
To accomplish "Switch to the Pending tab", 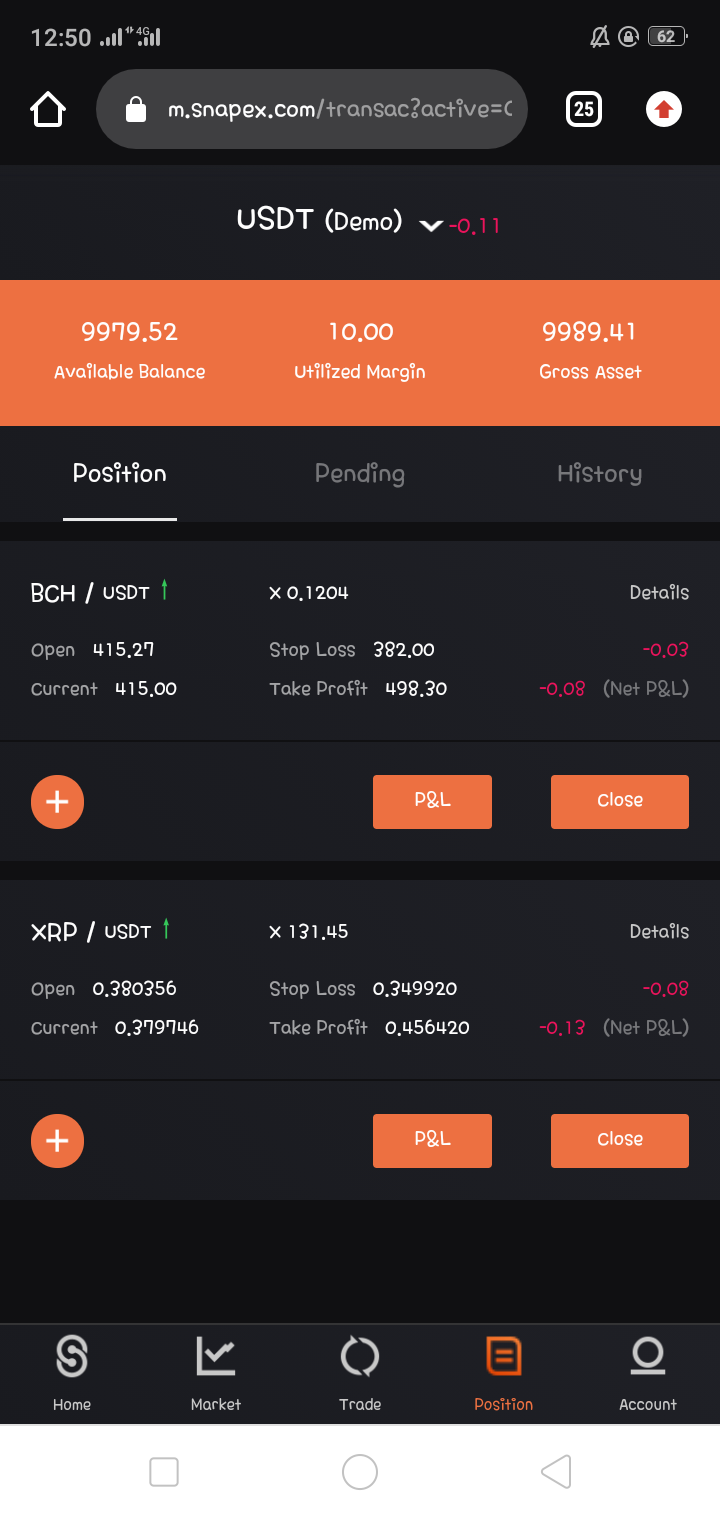I will [x=360, y=474].
